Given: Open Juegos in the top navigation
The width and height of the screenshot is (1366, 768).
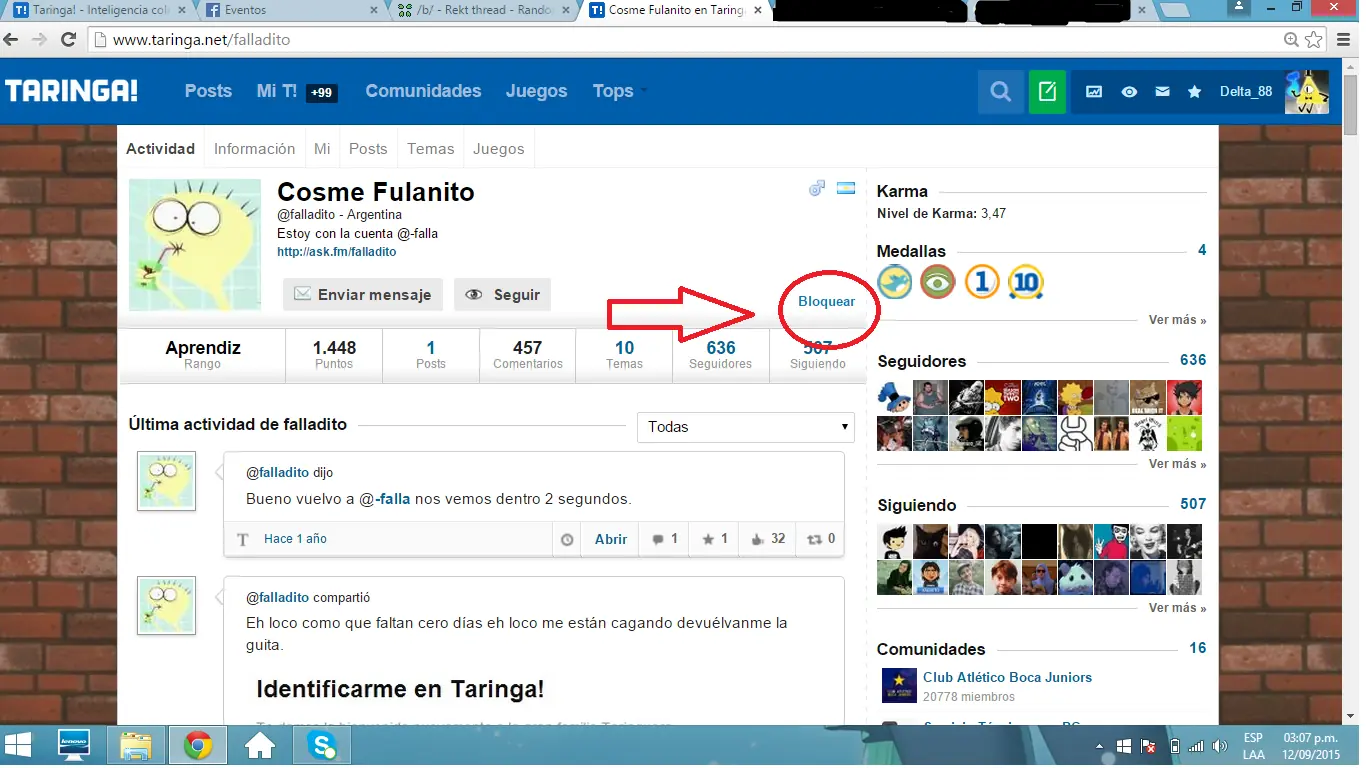Looking at the screenshot, I should [536, 91].
